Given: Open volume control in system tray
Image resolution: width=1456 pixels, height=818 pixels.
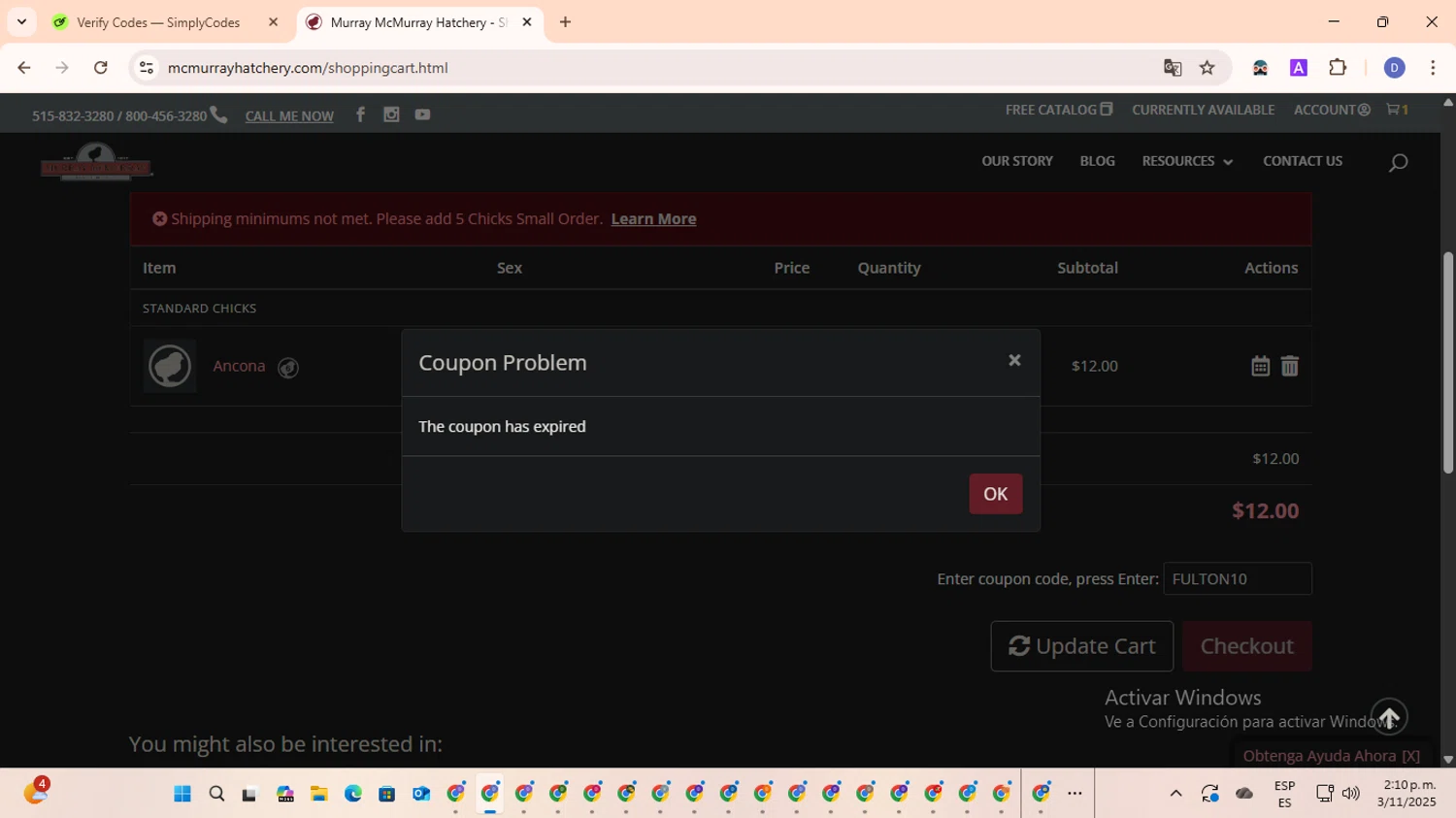Looking at the screenshot, I should [x=1350, y=794].
